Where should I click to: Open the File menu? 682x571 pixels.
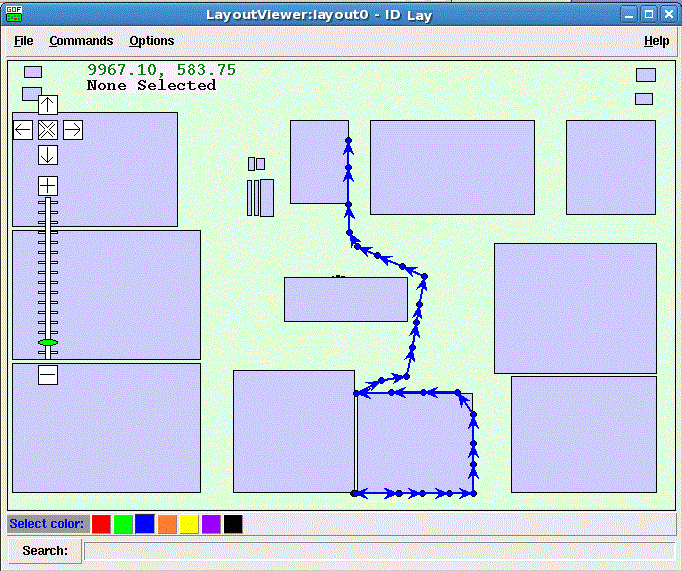tap(23, 41)
